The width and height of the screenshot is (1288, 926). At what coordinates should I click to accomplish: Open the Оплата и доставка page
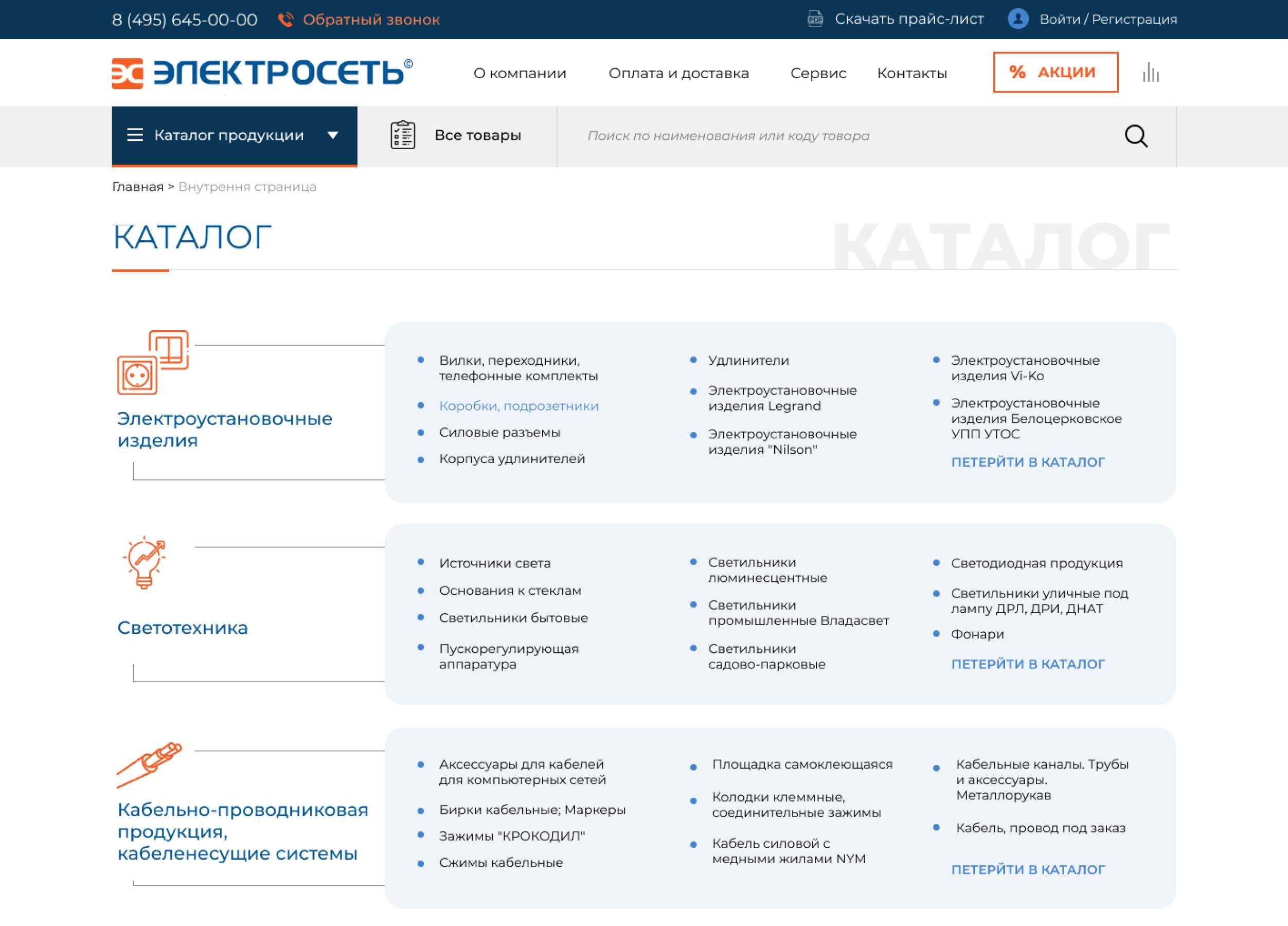[679, 73]
